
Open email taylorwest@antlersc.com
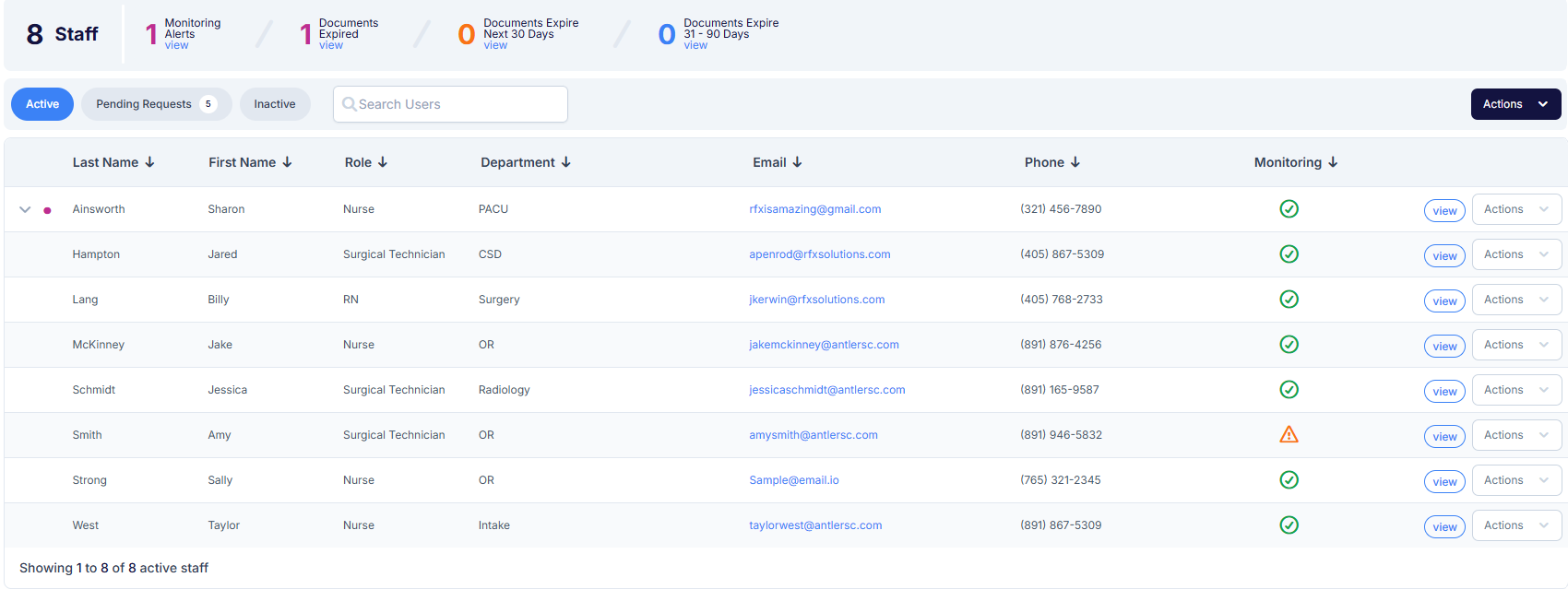tap(815, 525)
